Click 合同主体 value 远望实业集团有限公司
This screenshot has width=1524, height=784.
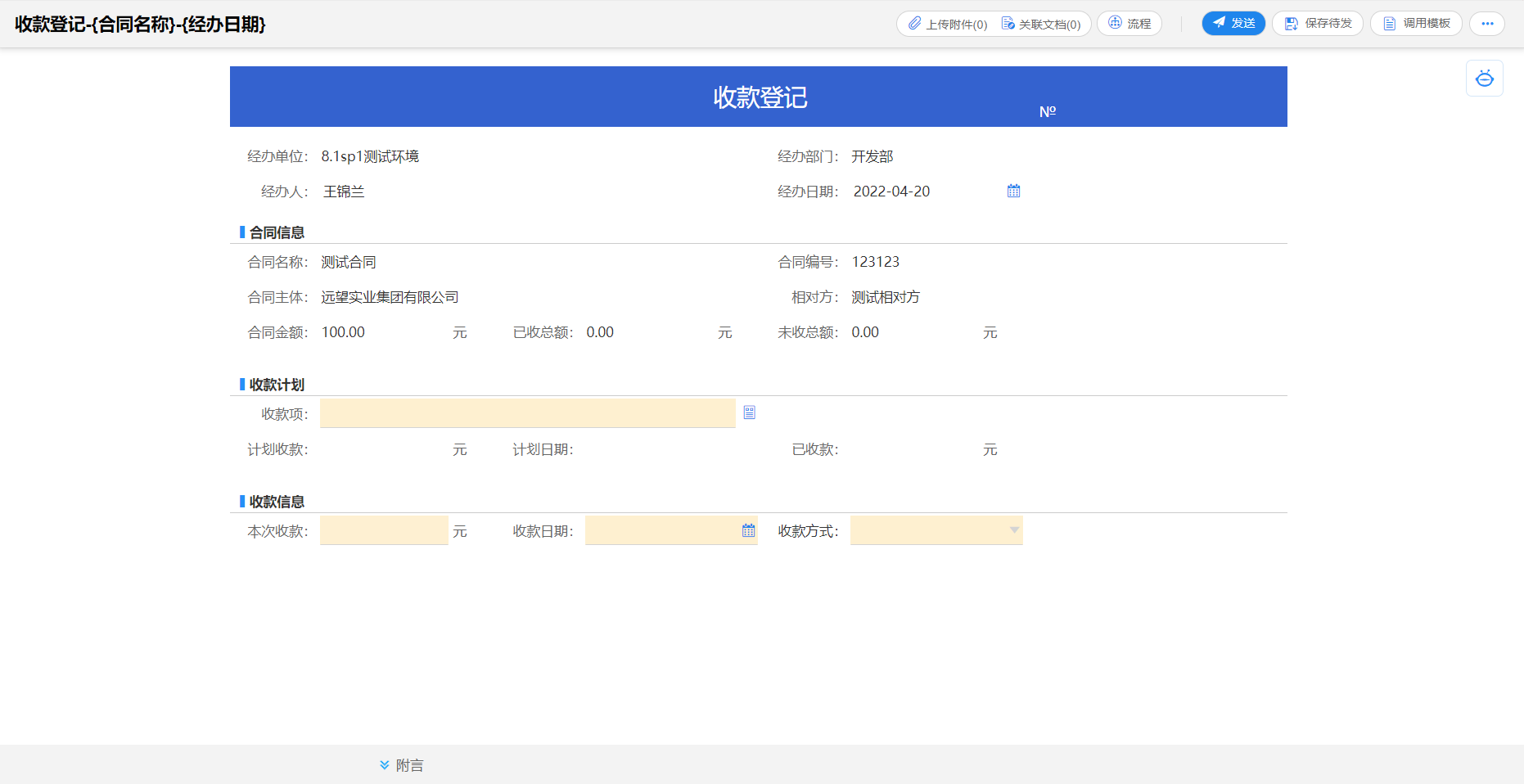coord(390,297)
